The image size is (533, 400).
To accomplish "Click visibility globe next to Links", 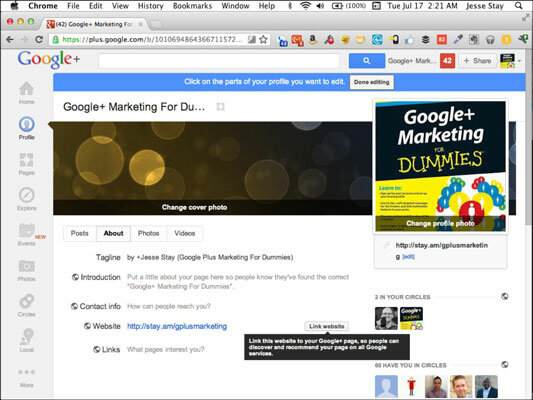I will pos(97,349).
